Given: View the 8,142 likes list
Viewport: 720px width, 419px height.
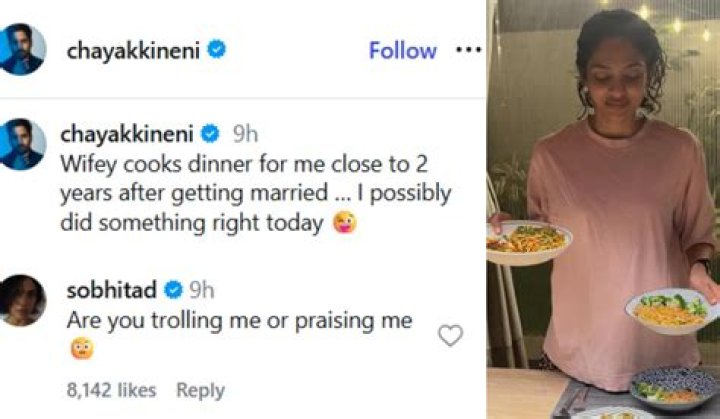Looking at the screenshot, I should [x=112, y=390].
